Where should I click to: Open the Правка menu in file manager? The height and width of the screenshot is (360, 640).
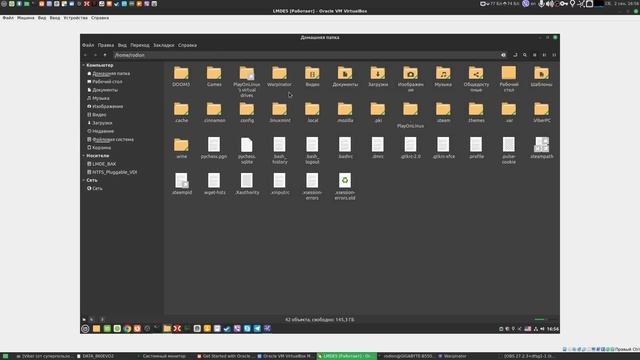tap(106, 45)
